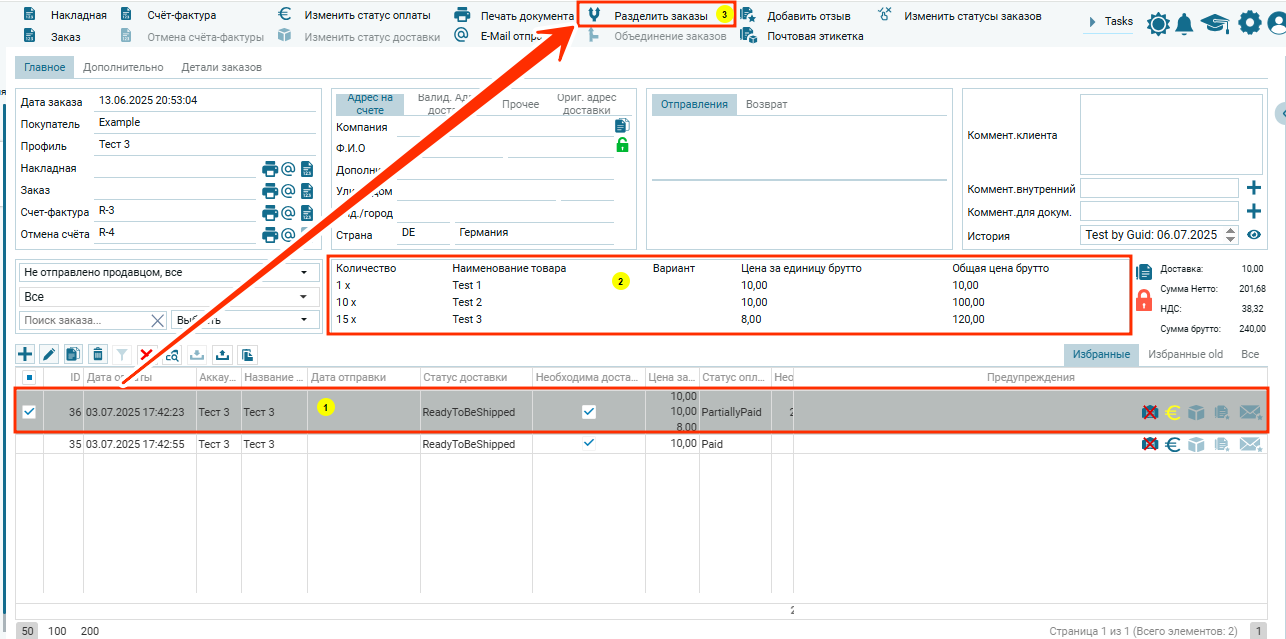Click the yellow euro icon in order 36 row

tap(1173, 412)
